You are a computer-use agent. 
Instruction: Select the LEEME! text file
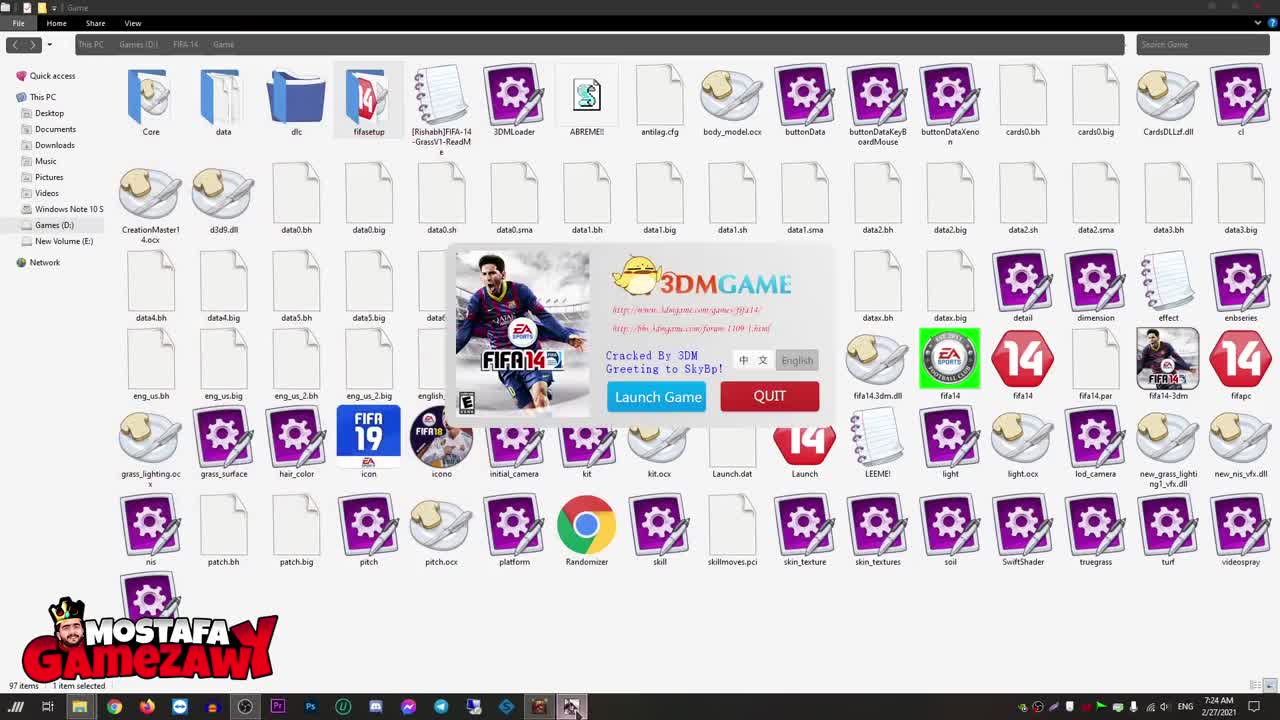[x=877, y=443]
